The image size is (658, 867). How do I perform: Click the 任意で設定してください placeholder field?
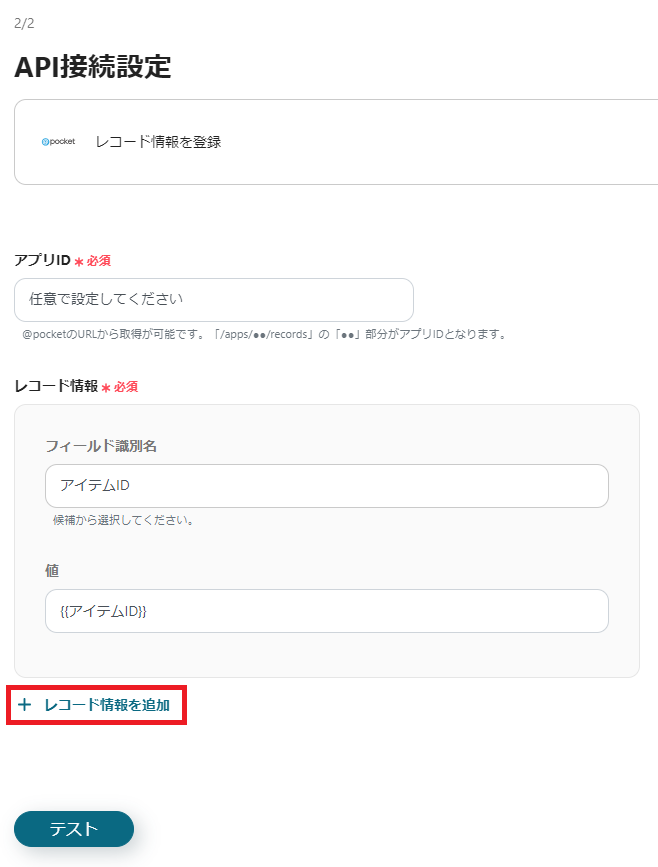pyautogui.click(x=213, y=300)
